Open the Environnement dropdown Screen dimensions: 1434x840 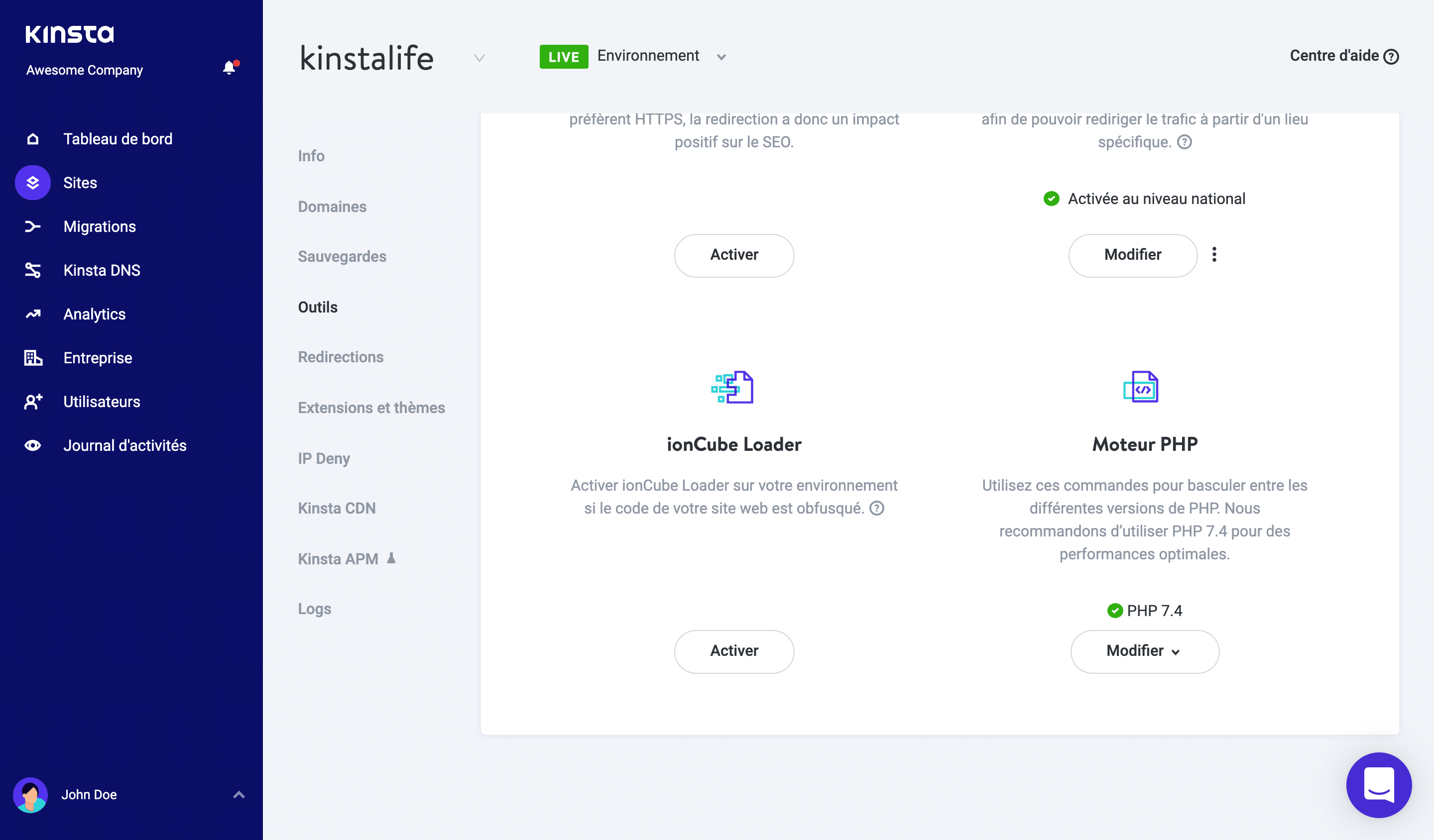point(721,57)
